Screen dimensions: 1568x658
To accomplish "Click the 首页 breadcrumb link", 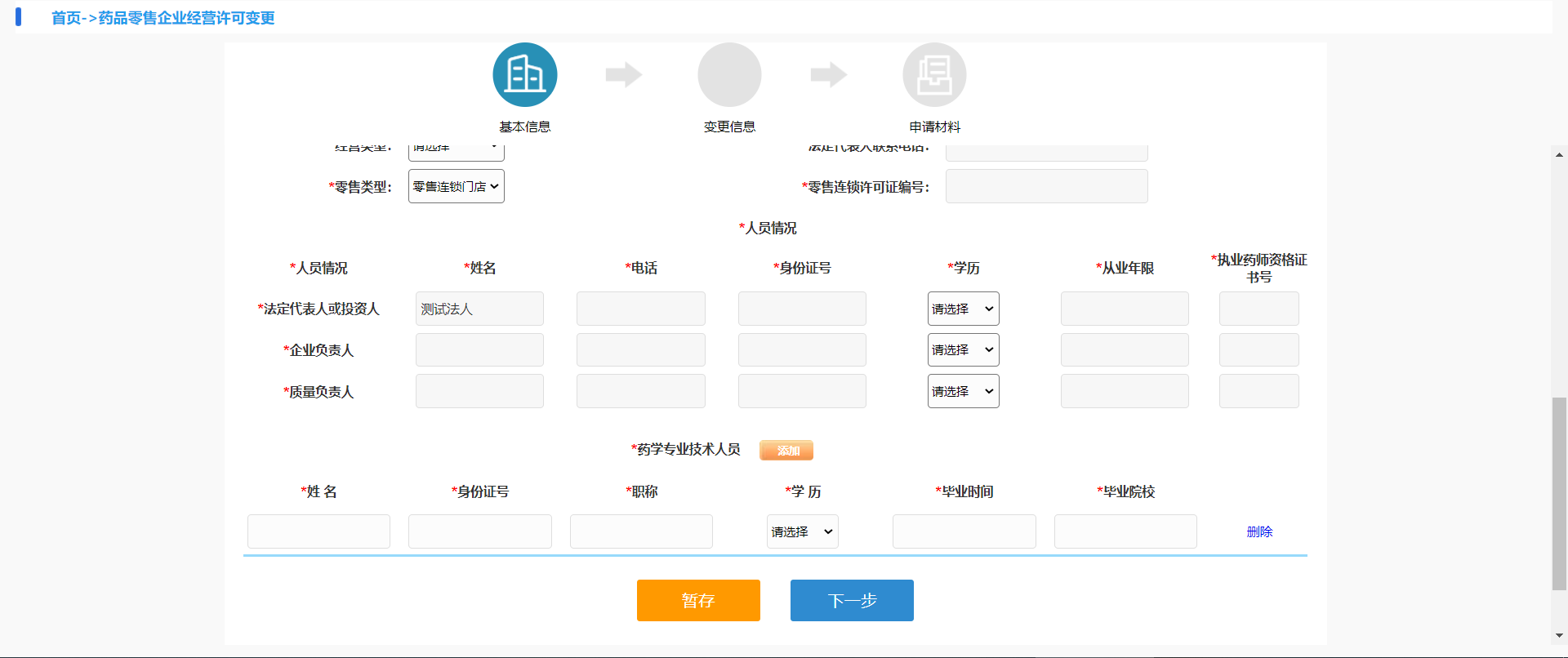I will (x=66, y=18).
